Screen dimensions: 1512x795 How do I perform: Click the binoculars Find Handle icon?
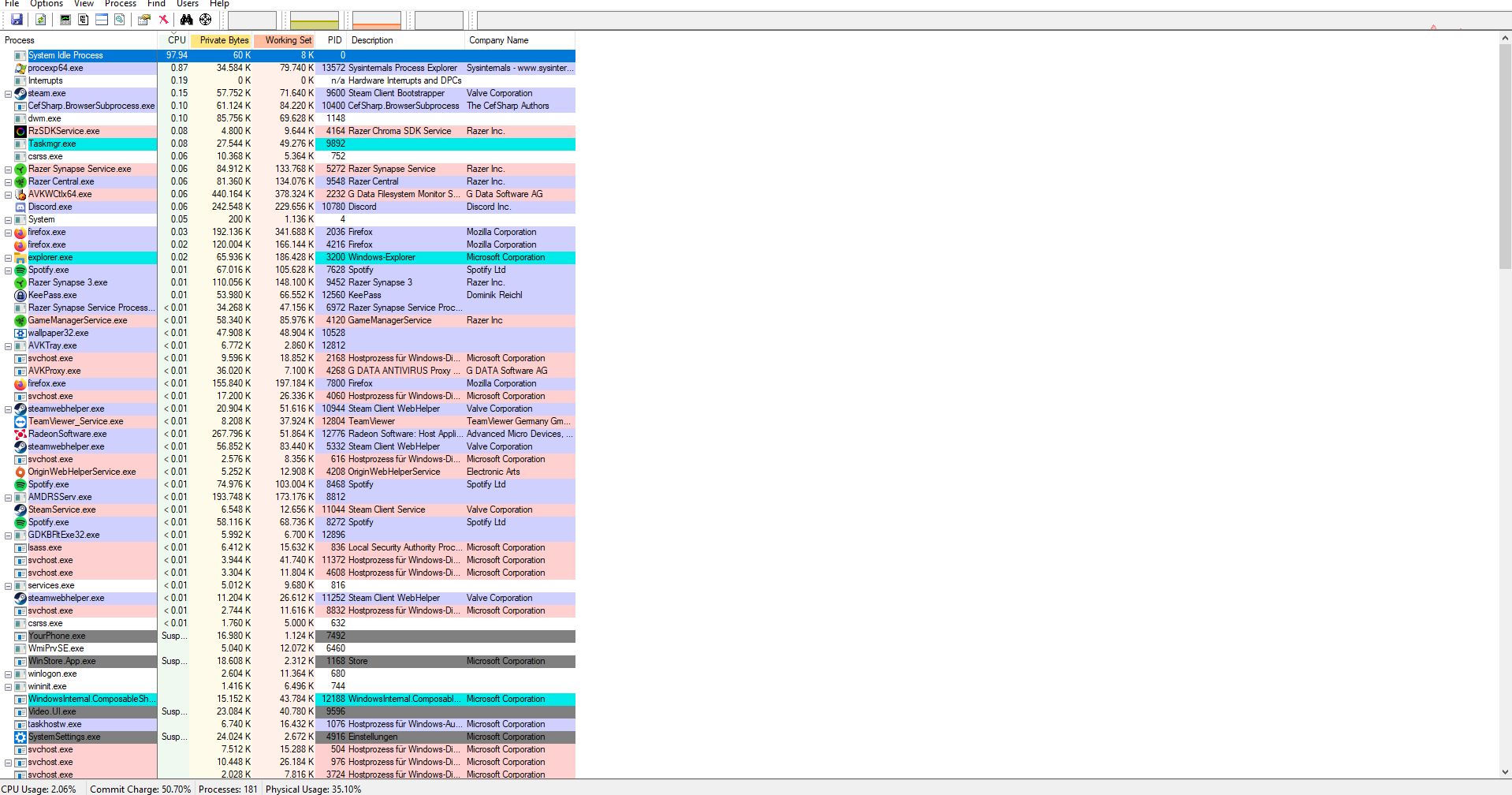187,20
